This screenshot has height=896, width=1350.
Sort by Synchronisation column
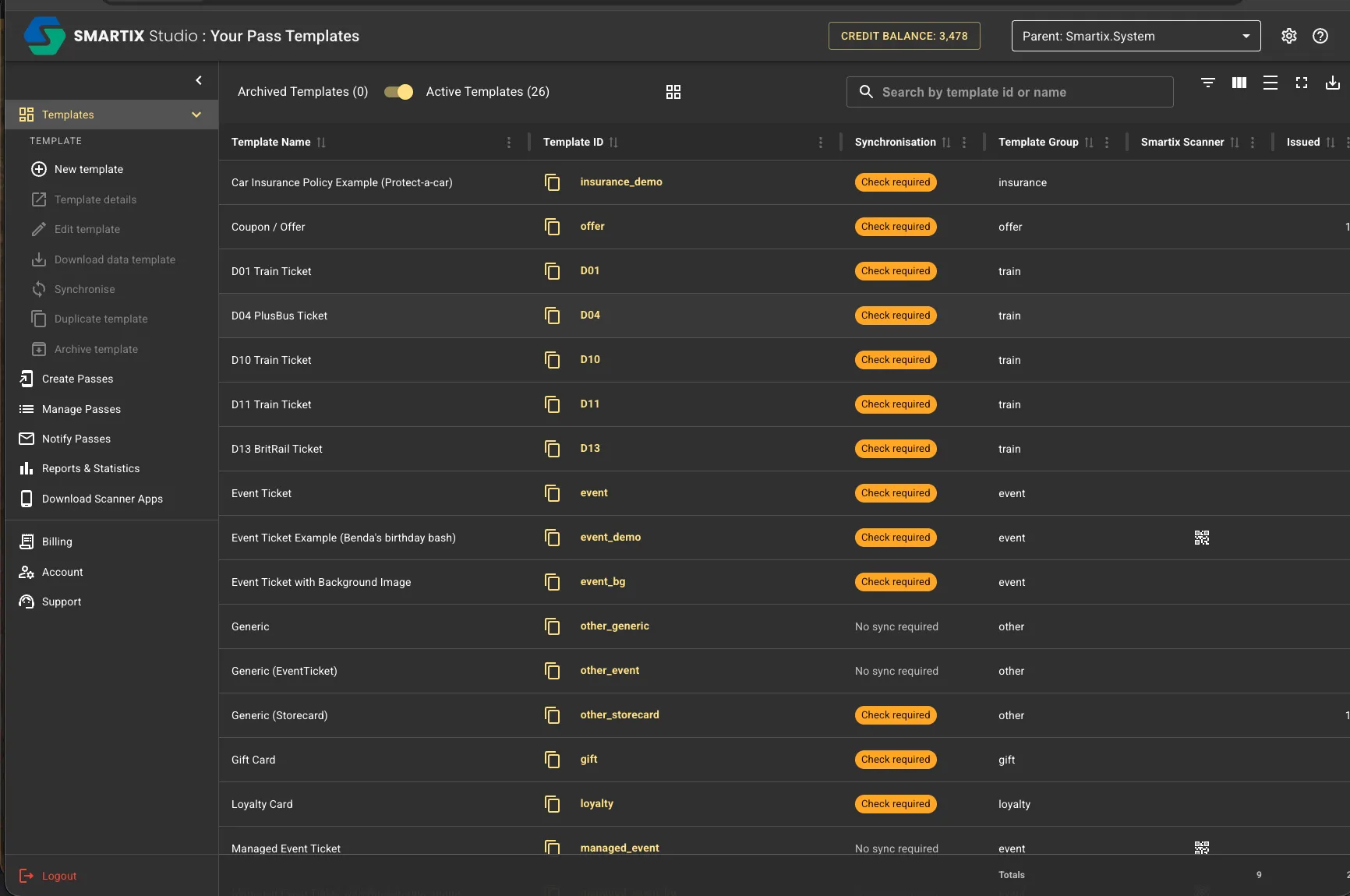coord(946,142)
